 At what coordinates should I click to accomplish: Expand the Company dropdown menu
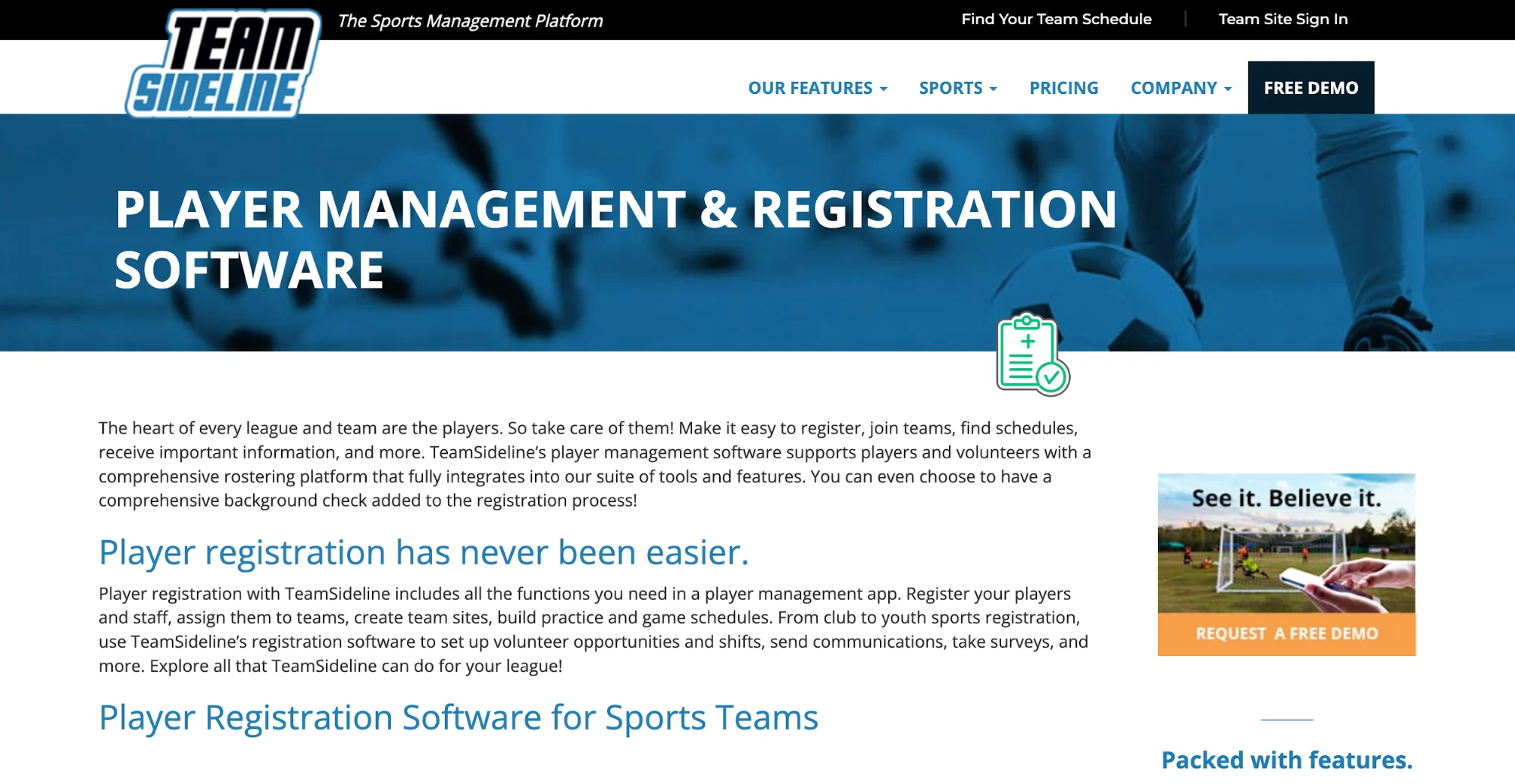pos(1181,88)
